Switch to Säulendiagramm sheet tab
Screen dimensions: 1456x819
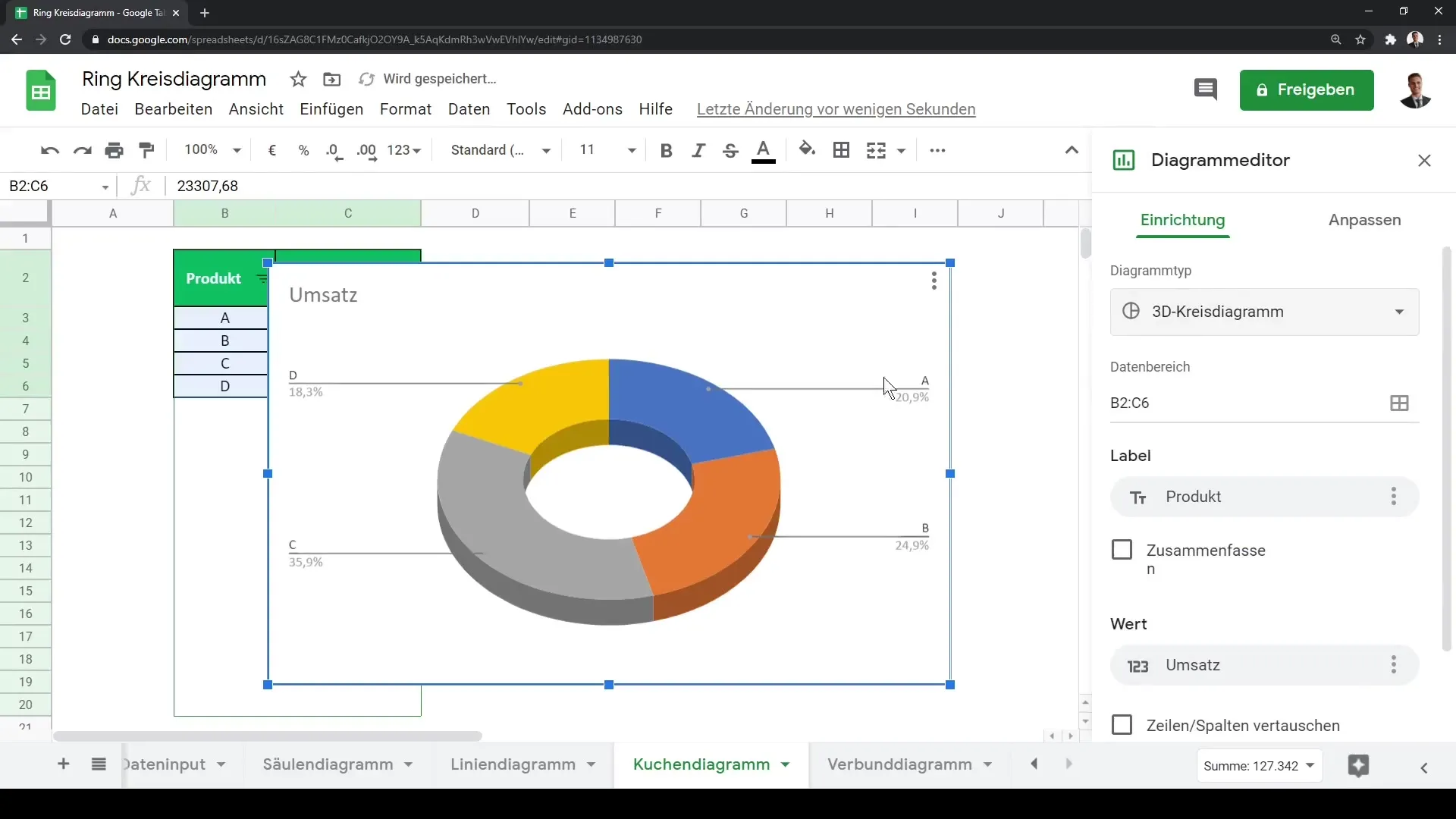(328, 764)
